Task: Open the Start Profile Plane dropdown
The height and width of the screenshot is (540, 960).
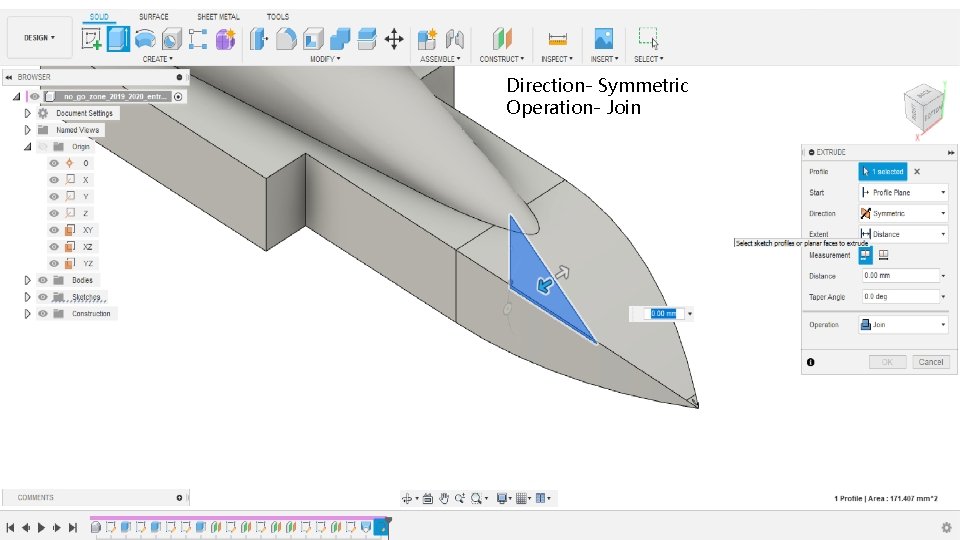Action: coord(904,192)
